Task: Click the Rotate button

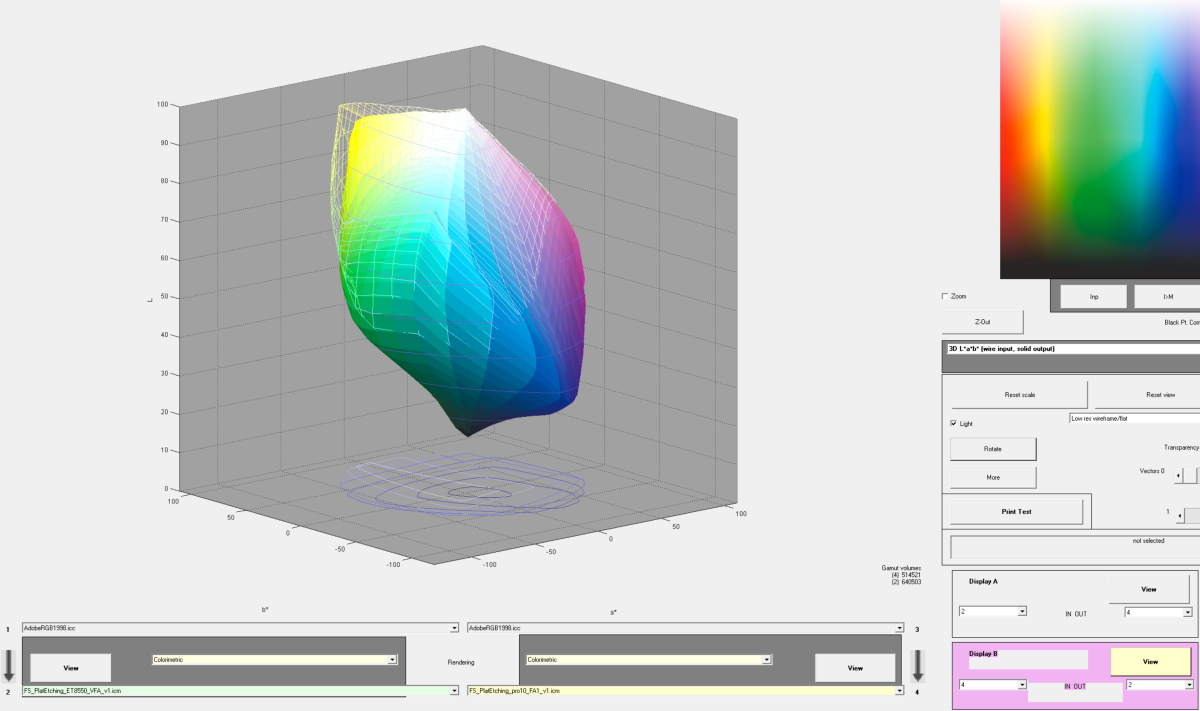Action: coord(993,449)
